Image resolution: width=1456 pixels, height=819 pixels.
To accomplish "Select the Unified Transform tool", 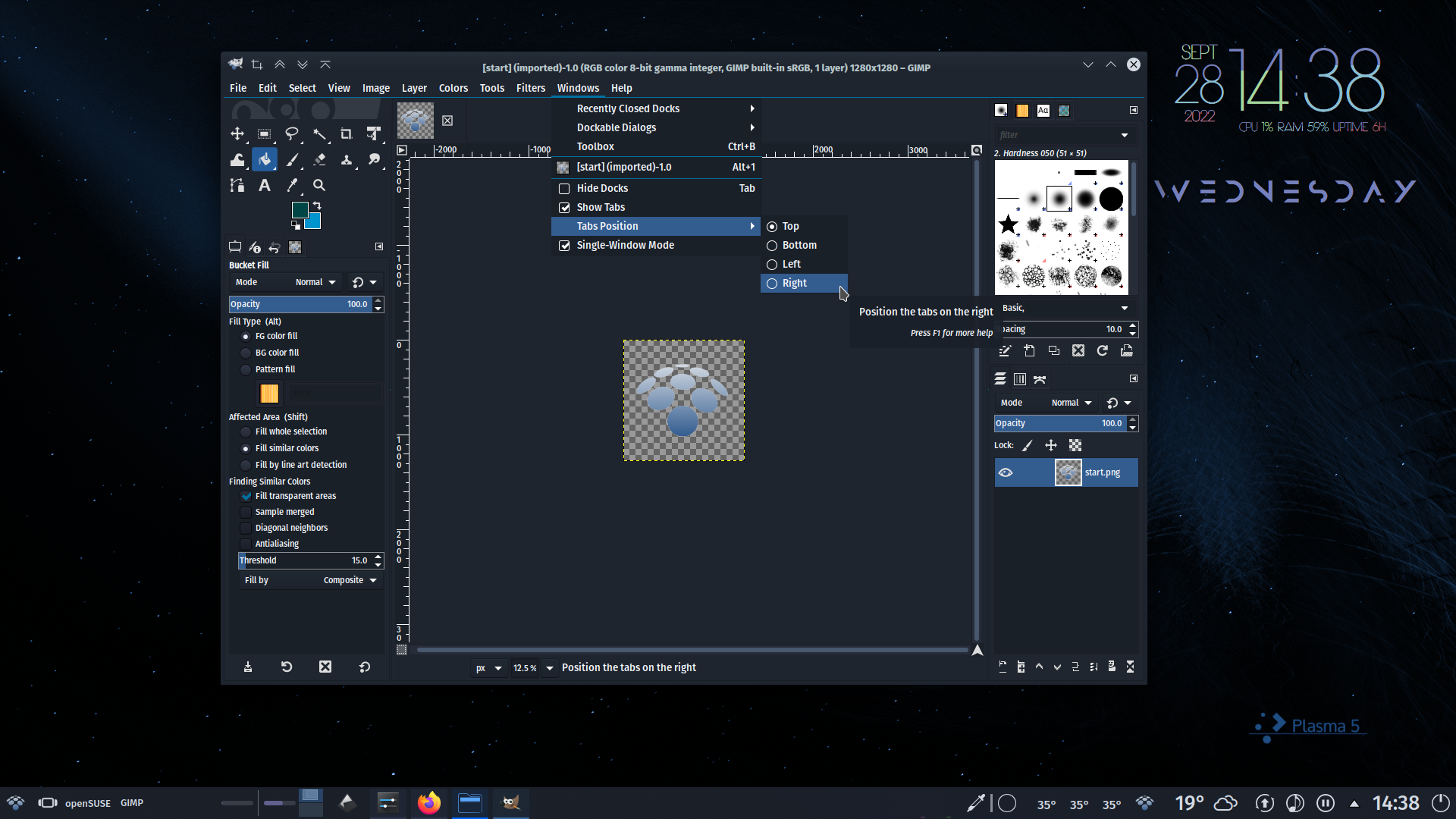I will point(374,134).
